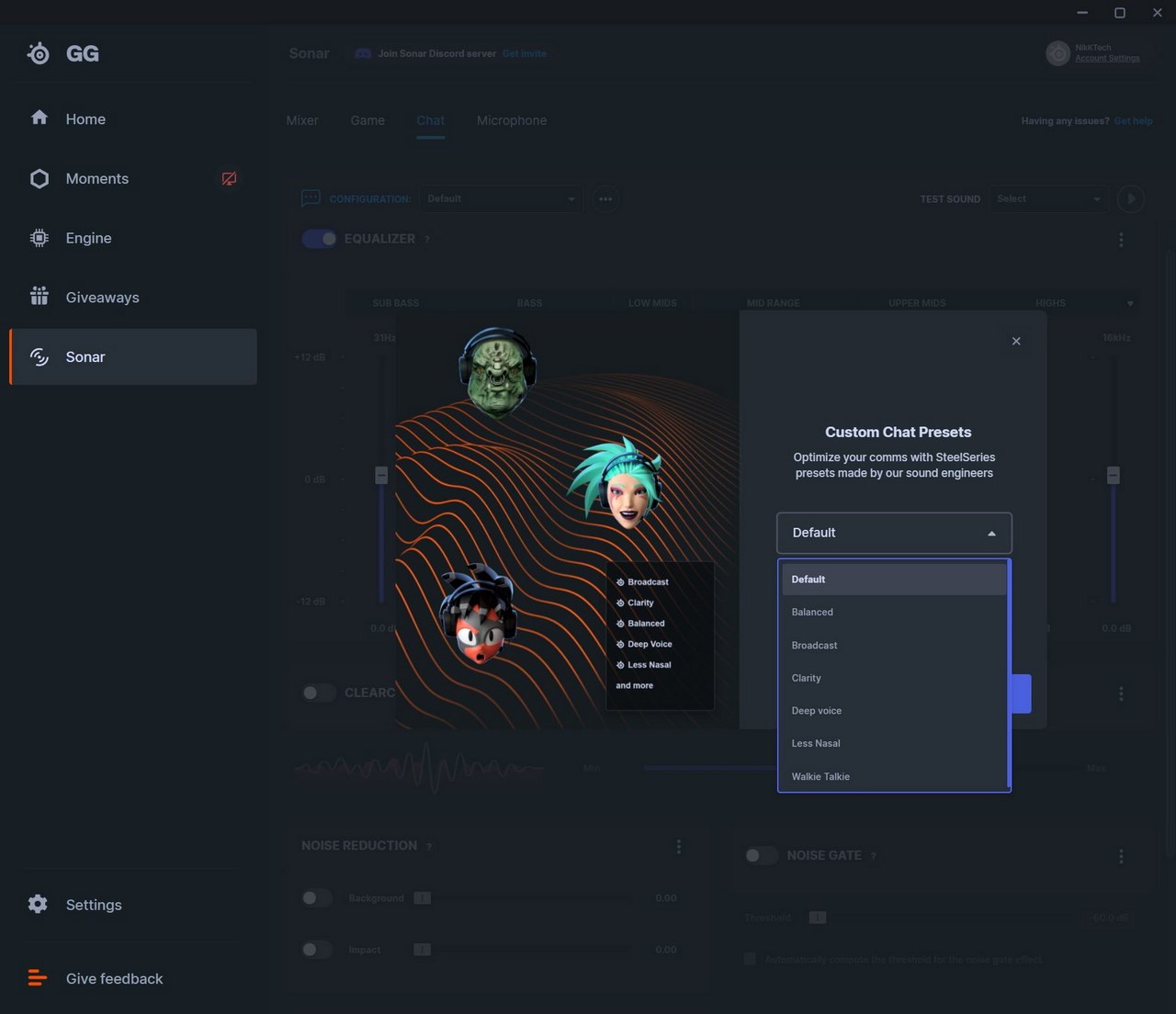The width and height of the screenshot is (1176, 1014).
Task: Open Account Settings link
Action: (x=1107, y=58)
